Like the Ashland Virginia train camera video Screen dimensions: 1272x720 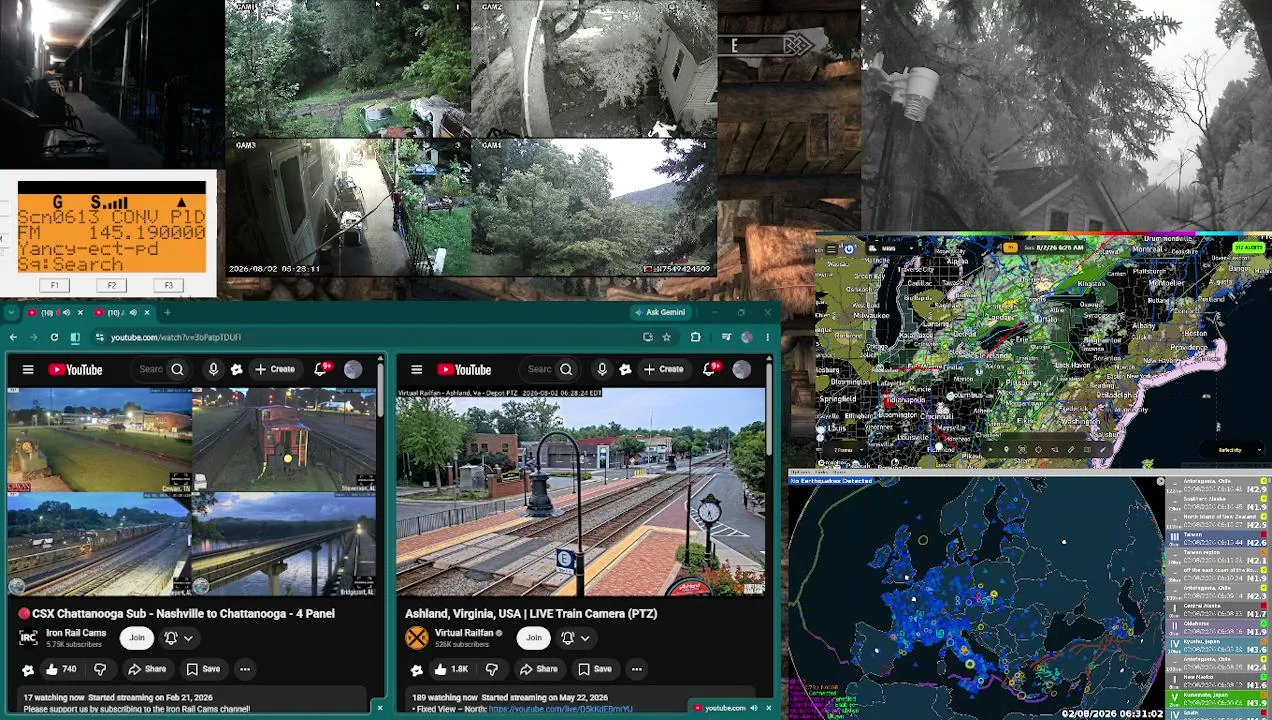(451, 669)
